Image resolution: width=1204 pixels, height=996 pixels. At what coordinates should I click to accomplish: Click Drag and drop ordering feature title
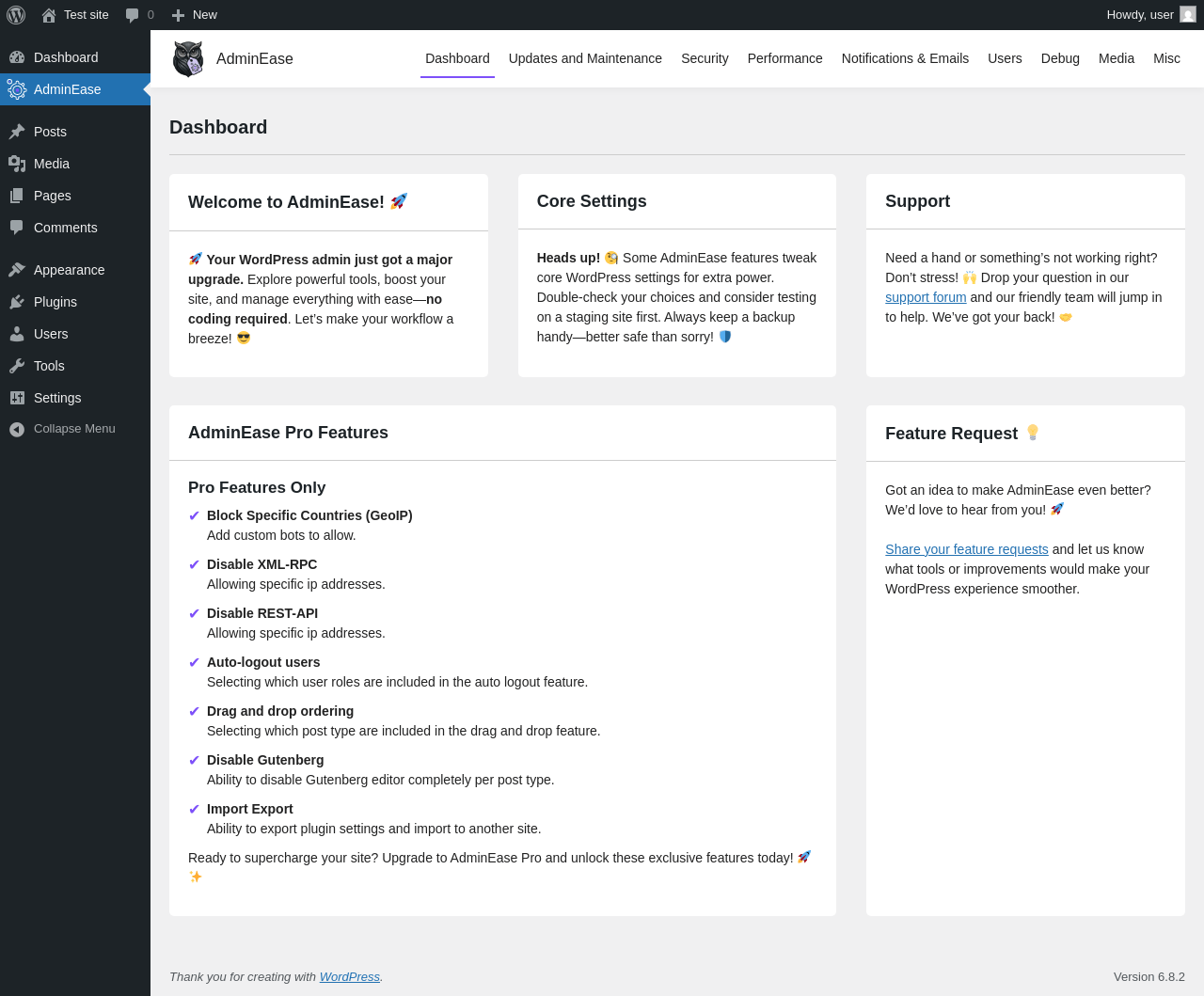pyautogui.click(x=280, y=711)
